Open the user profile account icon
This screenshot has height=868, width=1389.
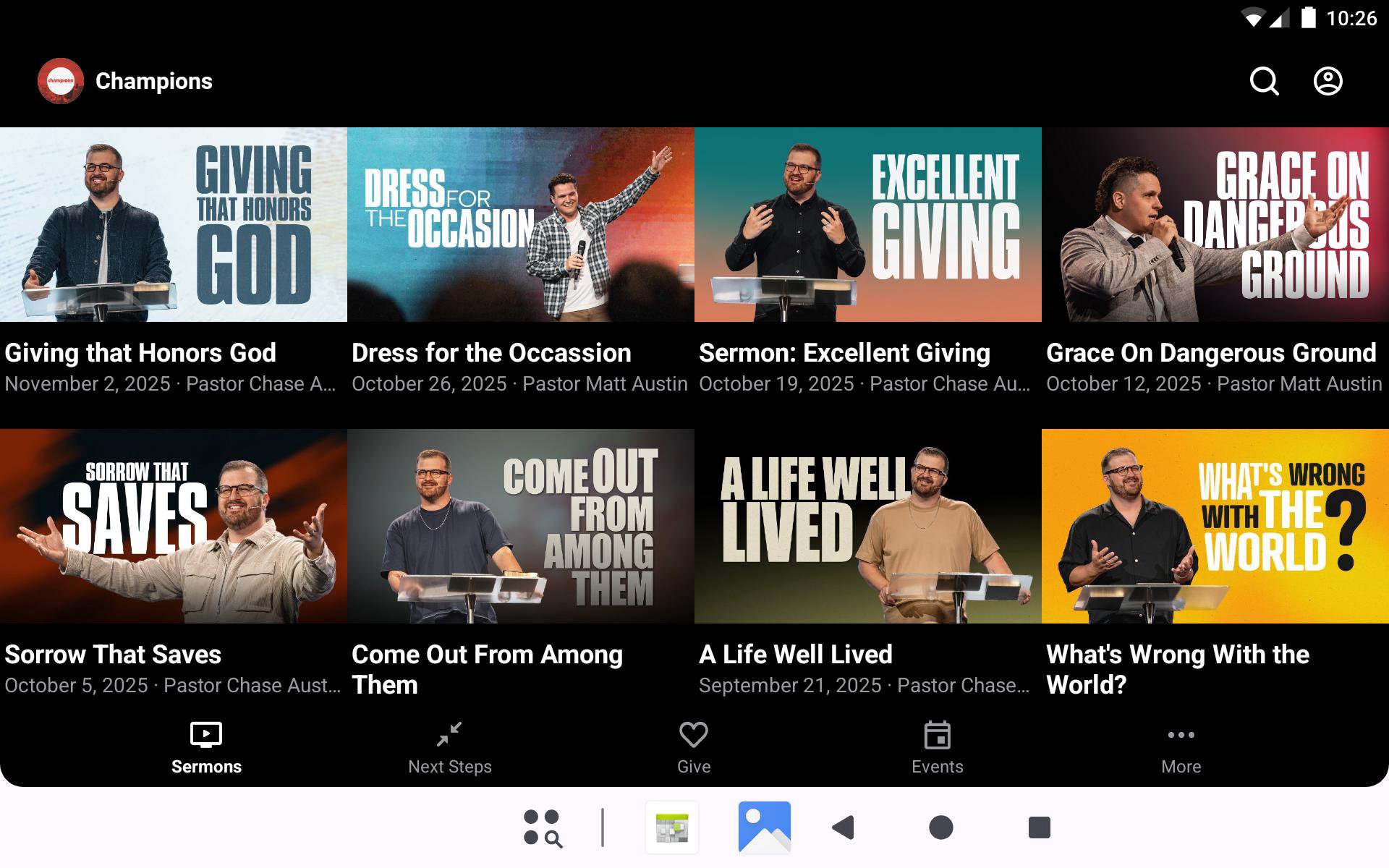pyautogui.click(x=1328, y=81)
